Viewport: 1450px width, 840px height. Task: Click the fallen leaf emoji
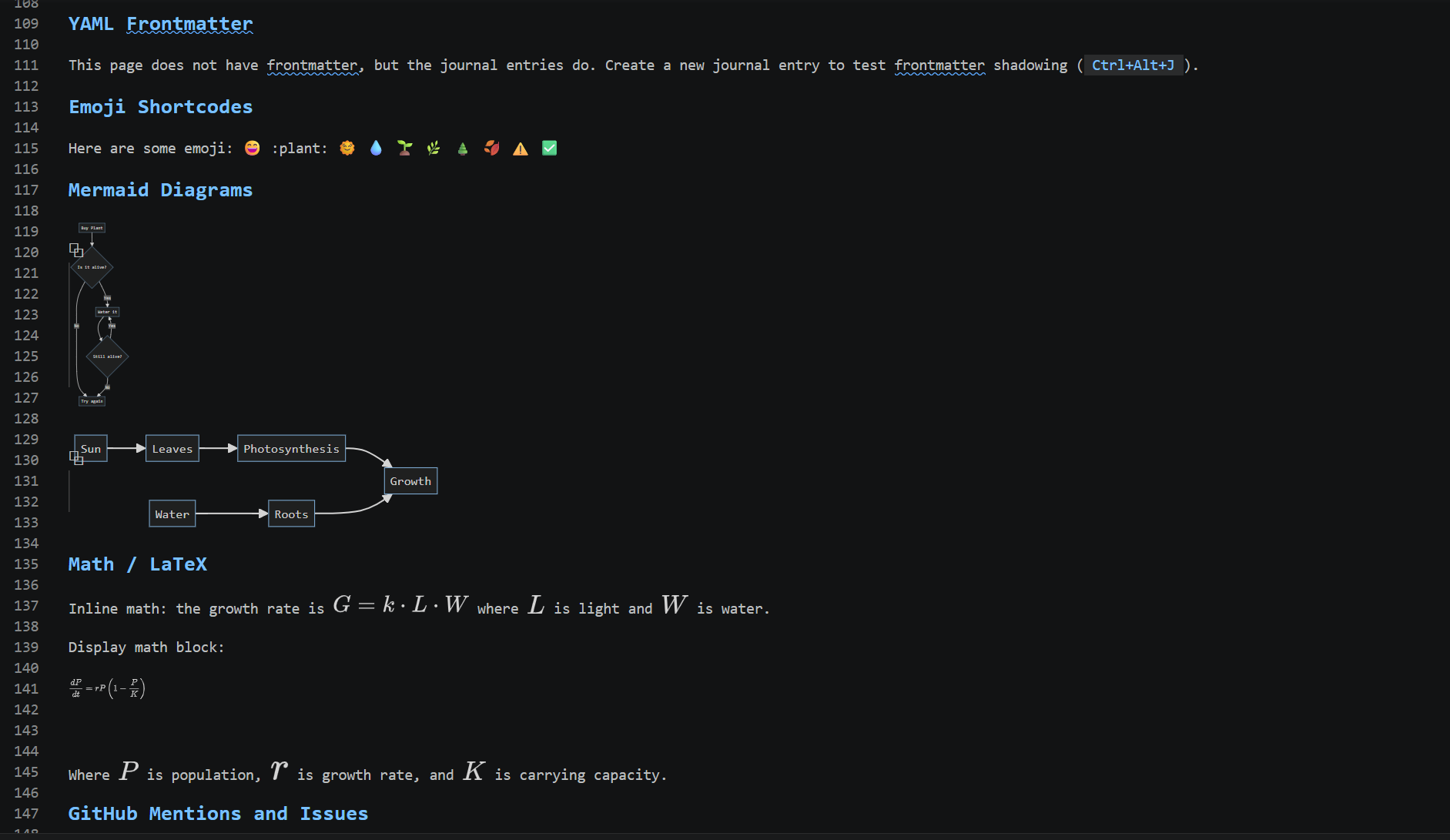pos(492,148)
